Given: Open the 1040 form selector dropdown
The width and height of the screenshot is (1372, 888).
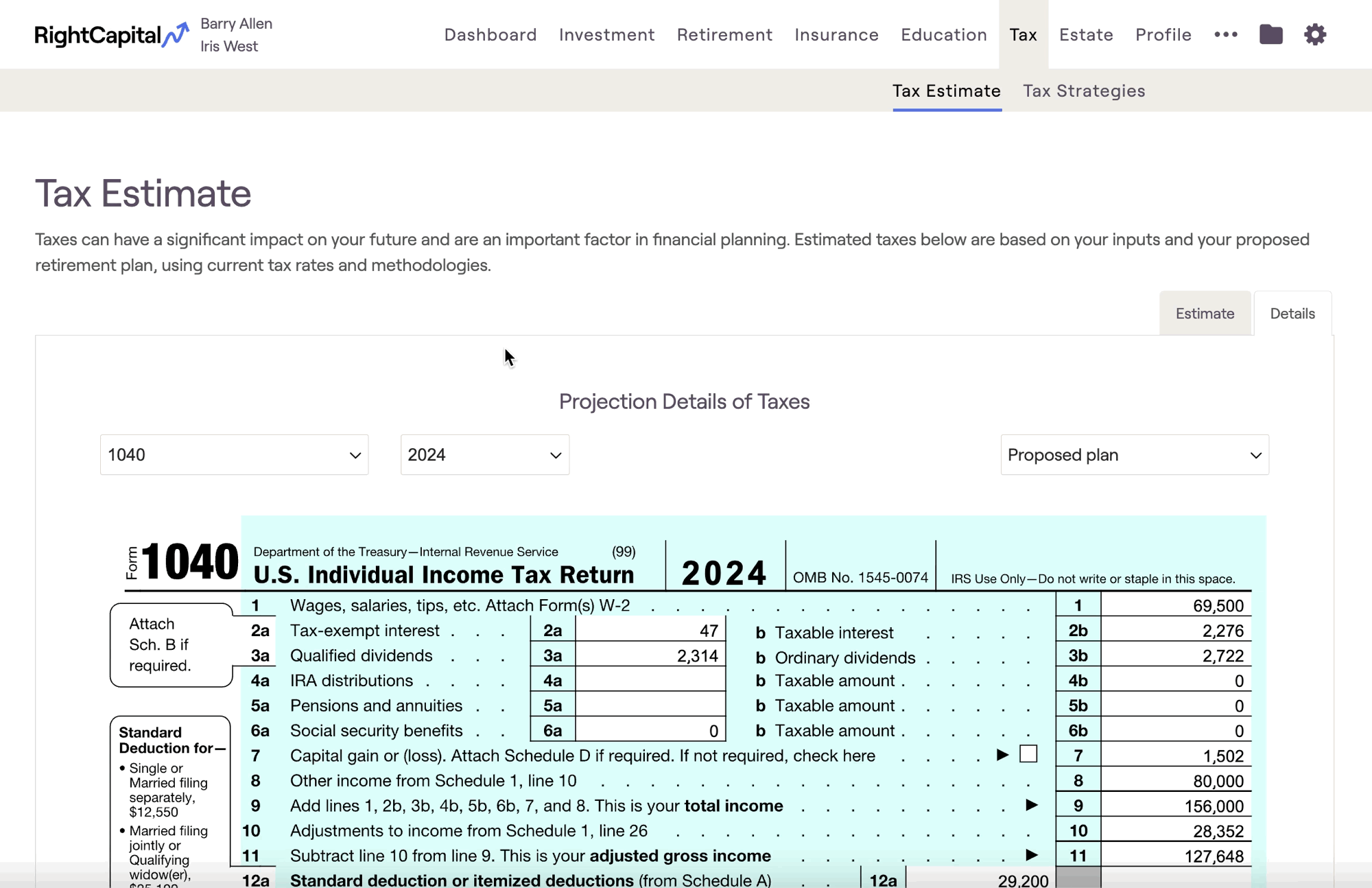Looking at the screenshot, I should click(234, 454).
